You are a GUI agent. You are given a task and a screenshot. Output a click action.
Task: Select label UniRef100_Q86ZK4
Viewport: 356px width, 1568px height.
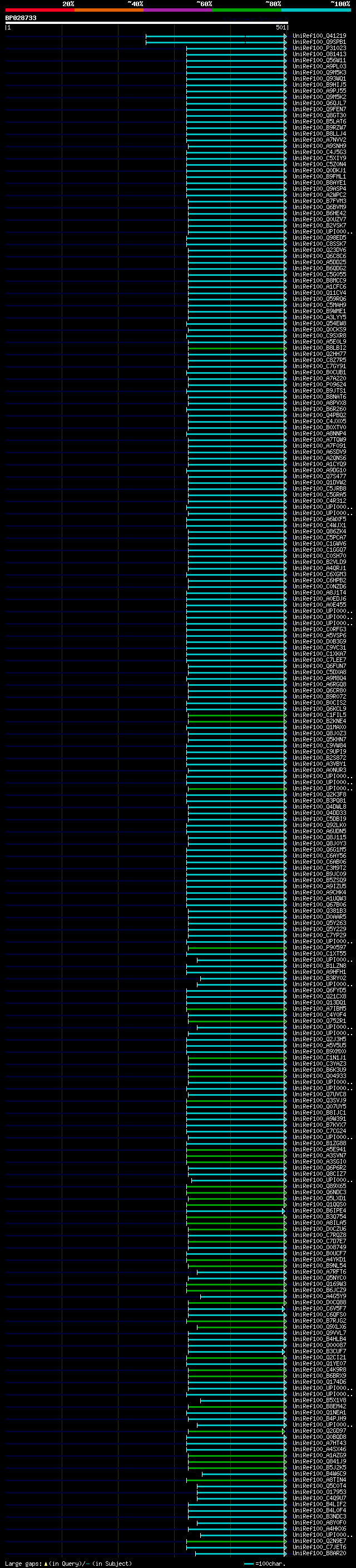(x=319, y=531)
